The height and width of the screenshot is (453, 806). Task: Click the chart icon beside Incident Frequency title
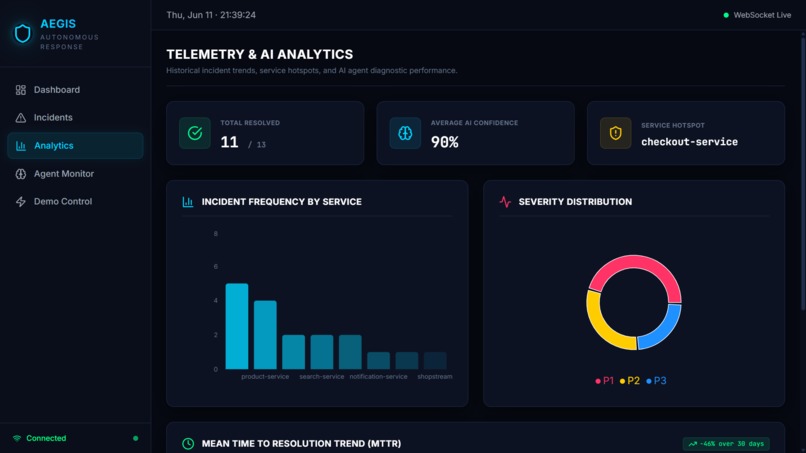[x=188, y=202]
